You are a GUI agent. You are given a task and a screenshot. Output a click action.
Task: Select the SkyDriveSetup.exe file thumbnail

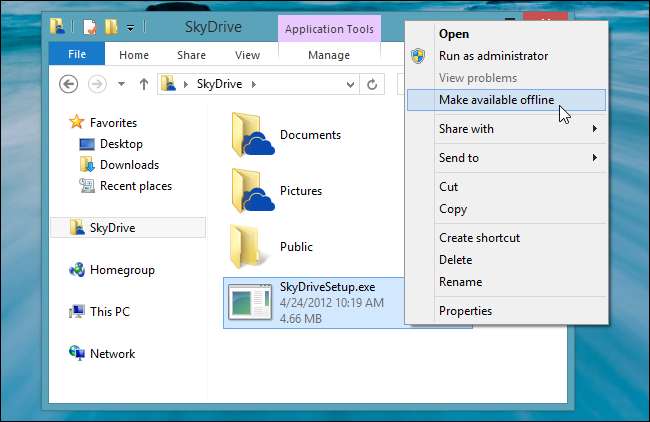(250, 302)
